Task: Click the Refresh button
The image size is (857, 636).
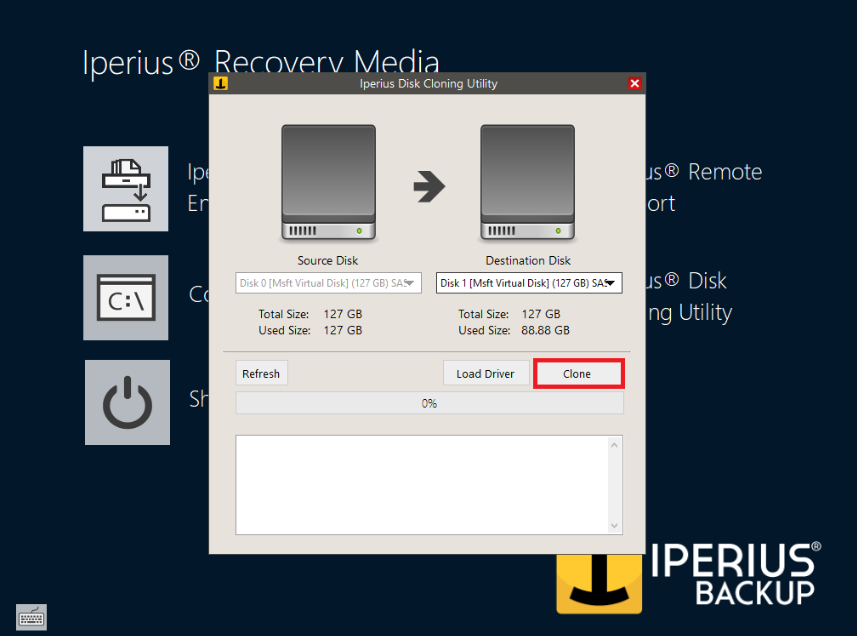Action: (x=260, y=373)
